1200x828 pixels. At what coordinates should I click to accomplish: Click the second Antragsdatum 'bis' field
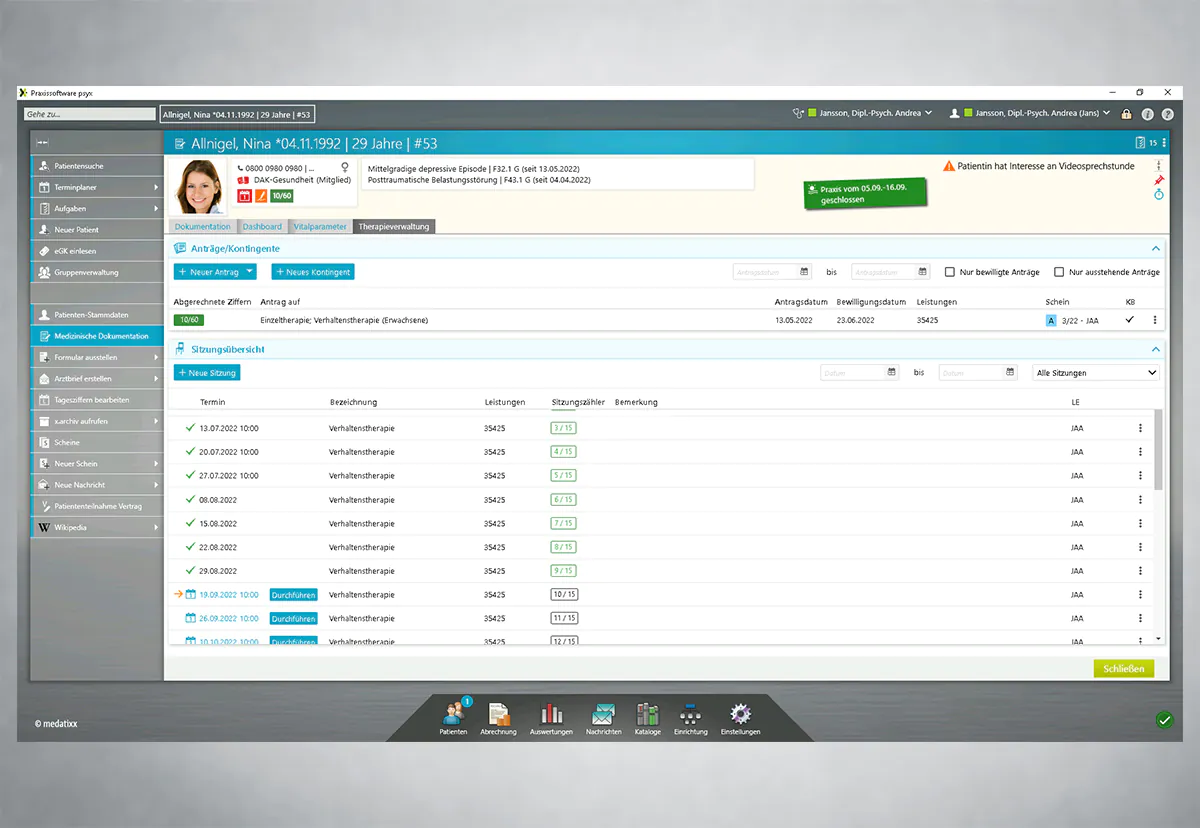point(890,272)
